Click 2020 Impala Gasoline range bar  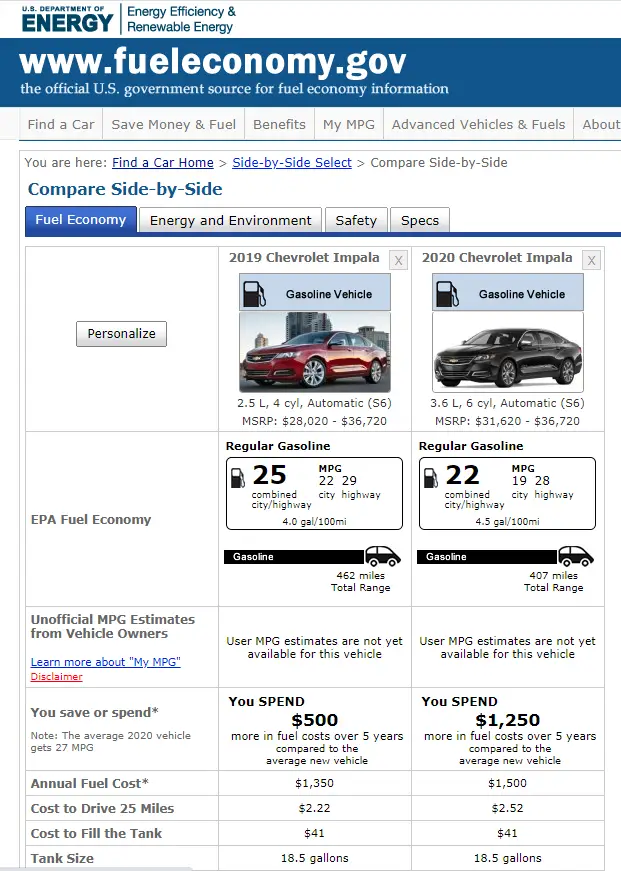pyautogui.click(x=487, y=557)
